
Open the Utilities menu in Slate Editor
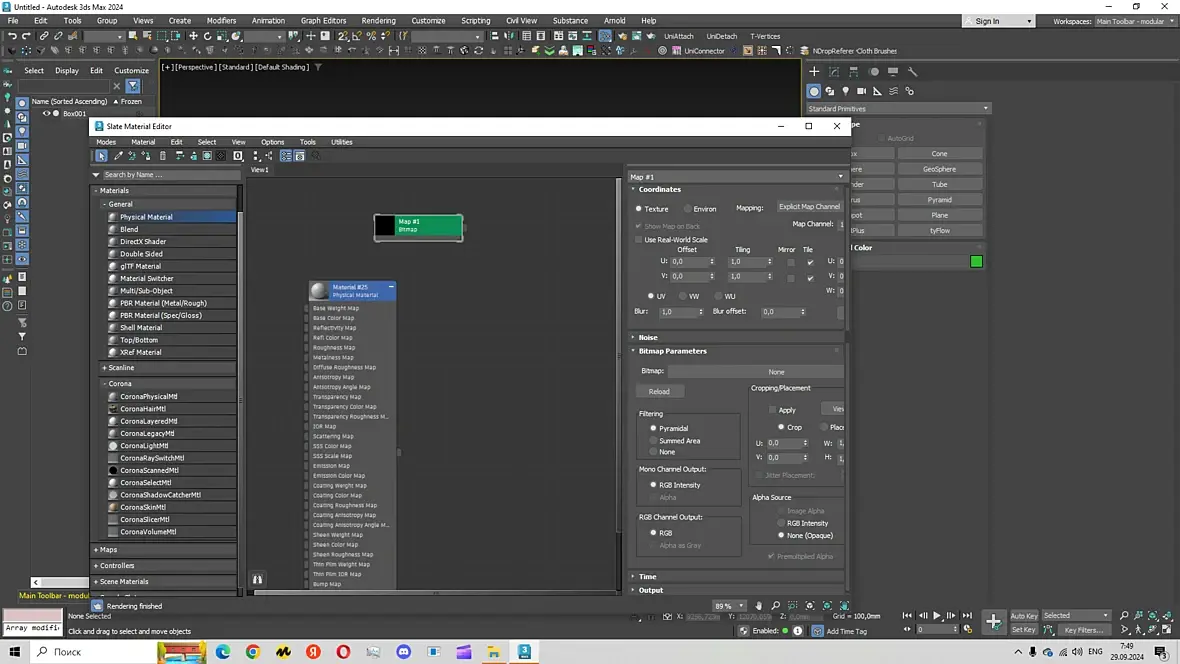(x=342, y=142)
